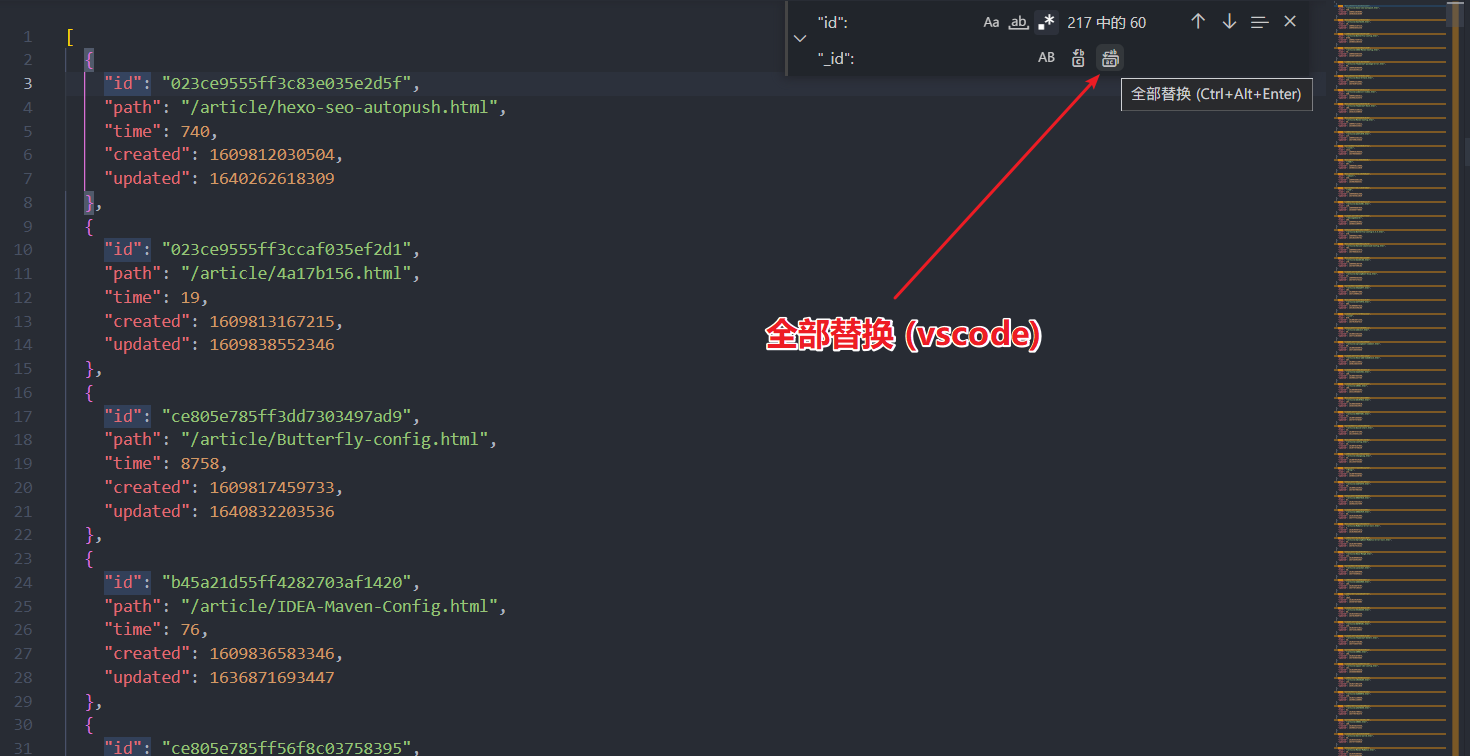Disable the Use Regular Expression toggle
Viewport: 1470px width, 756px height.
tap(1046, 22)
